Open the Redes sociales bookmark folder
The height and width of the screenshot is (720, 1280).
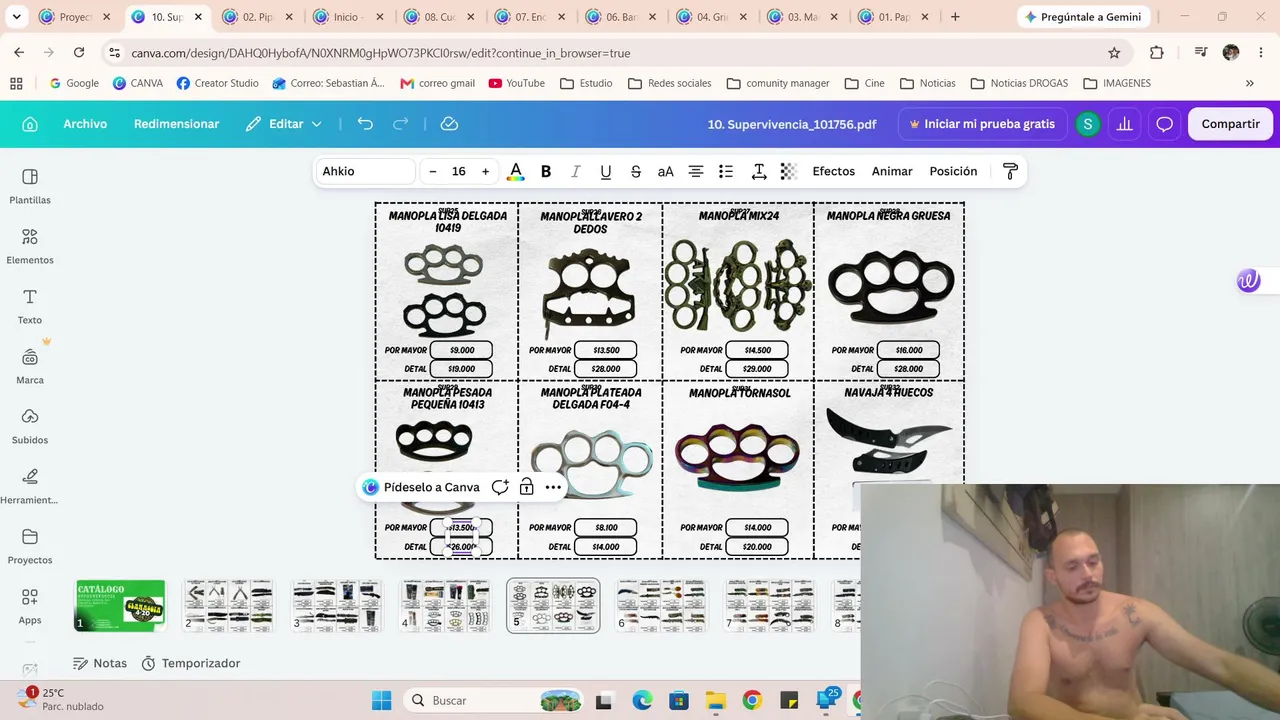point(670,83)
